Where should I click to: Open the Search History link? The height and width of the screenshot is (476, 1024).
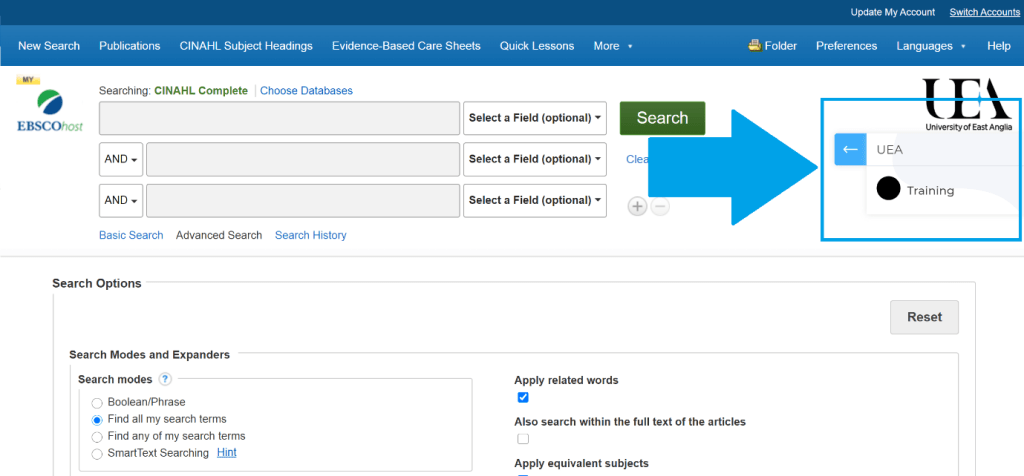click(x=310, y=235)
